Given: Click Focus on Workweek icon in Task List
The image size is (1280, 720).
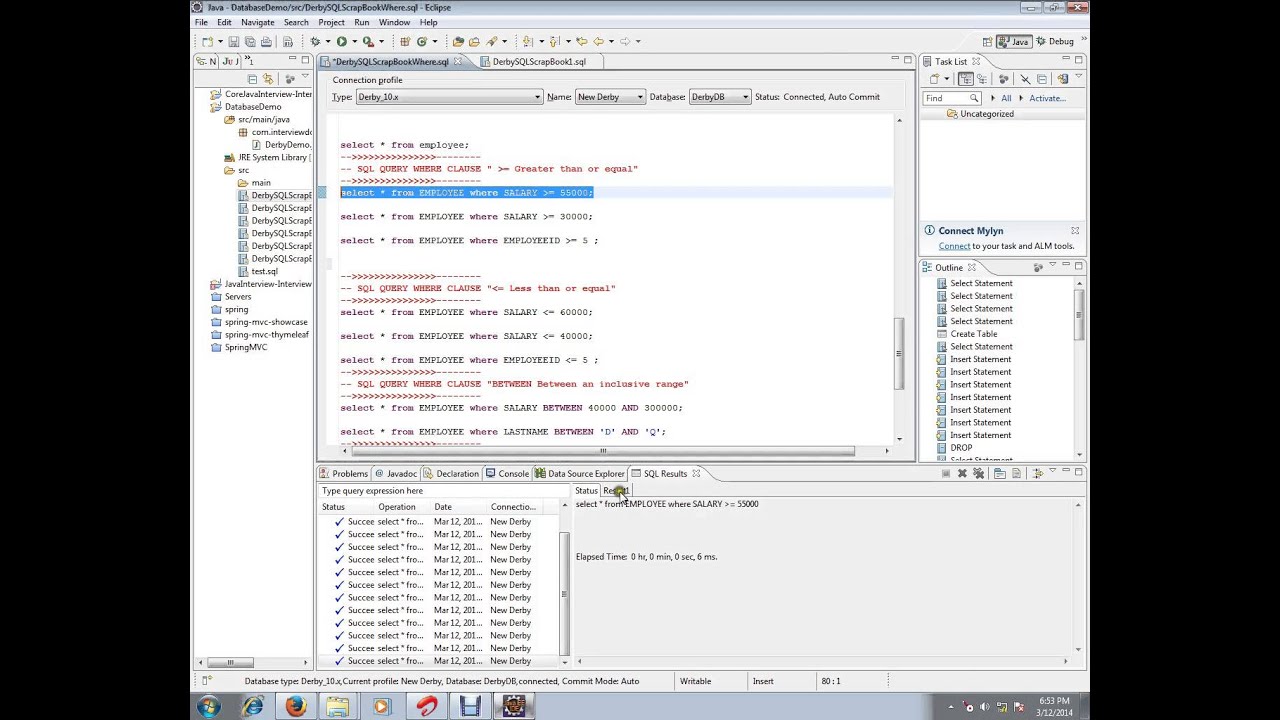Looking at the screenshot, I should [1004, 79].
